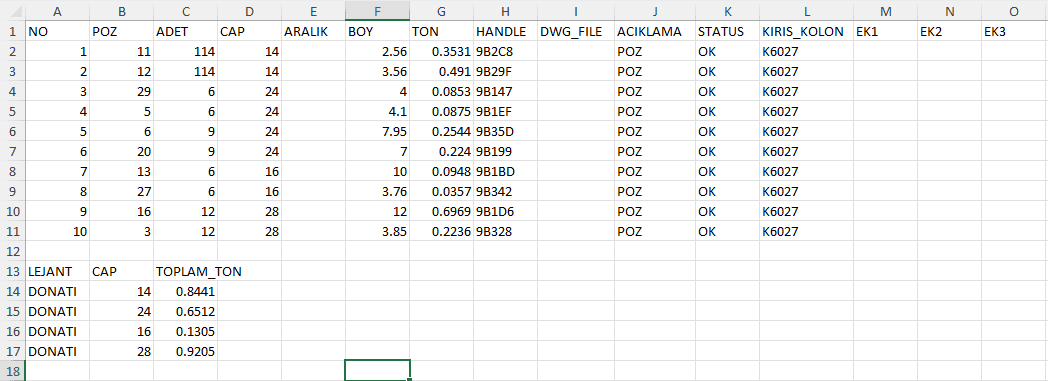Select TON value 0.3531

pyautogui.click(x=442, y=51)
